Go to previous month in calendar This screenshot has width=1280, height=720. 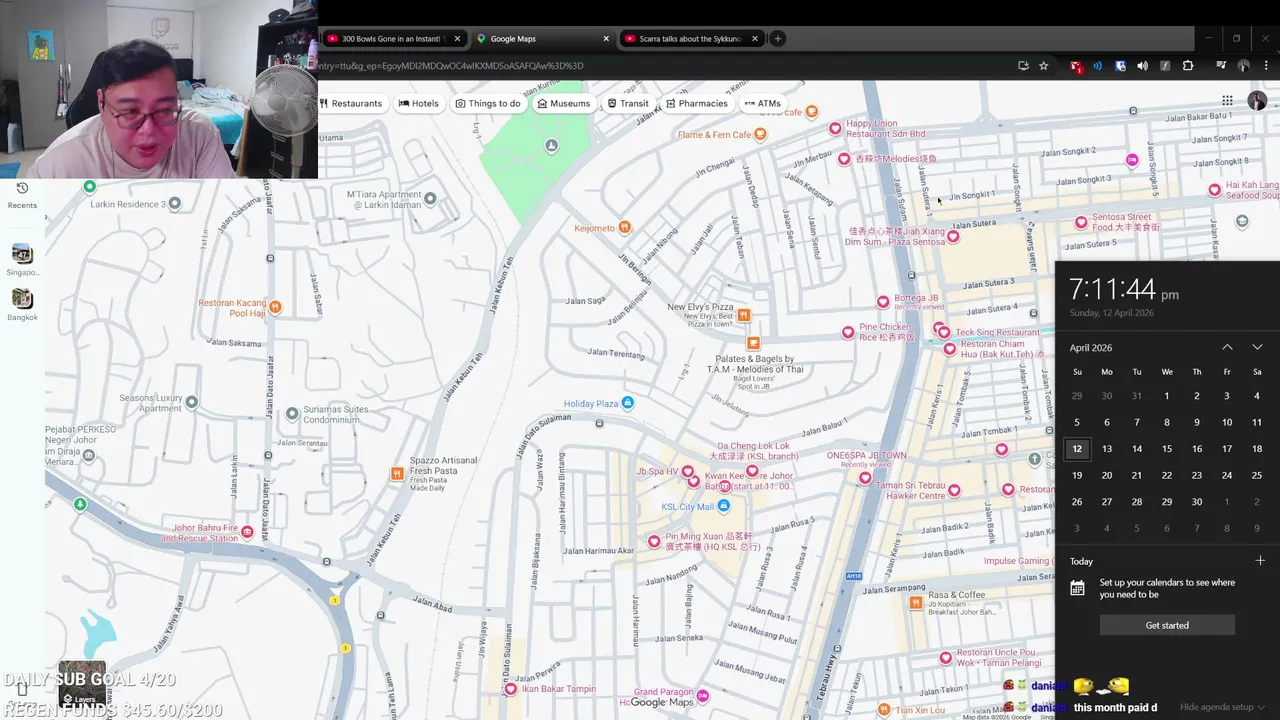1227,347
